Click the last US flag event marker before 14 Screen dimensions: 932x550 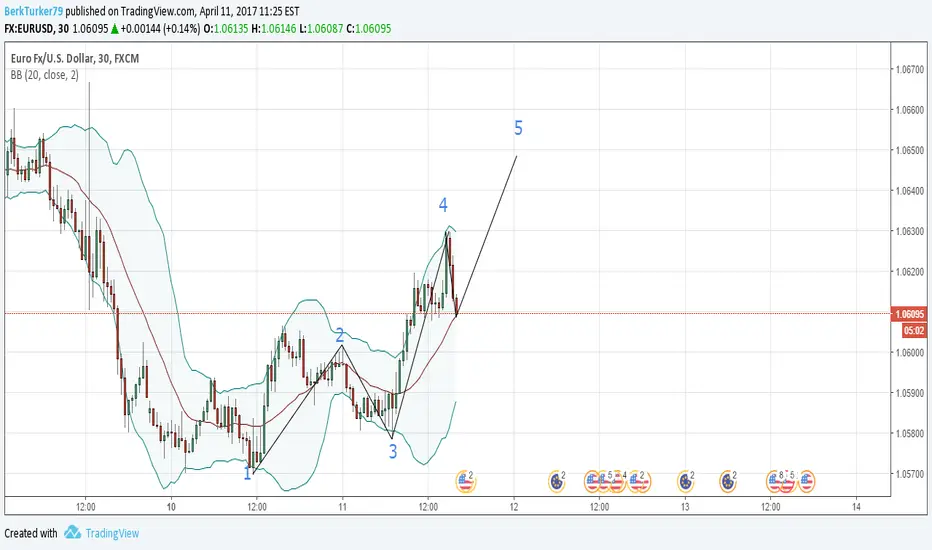click(807, 482)
